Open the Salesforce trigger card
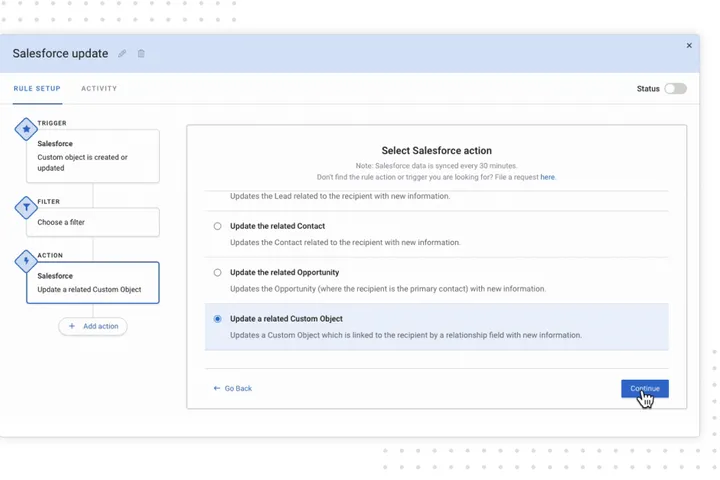Image resolution: width=720 pixels, height=480 pixels. click(x=93, y=156)
